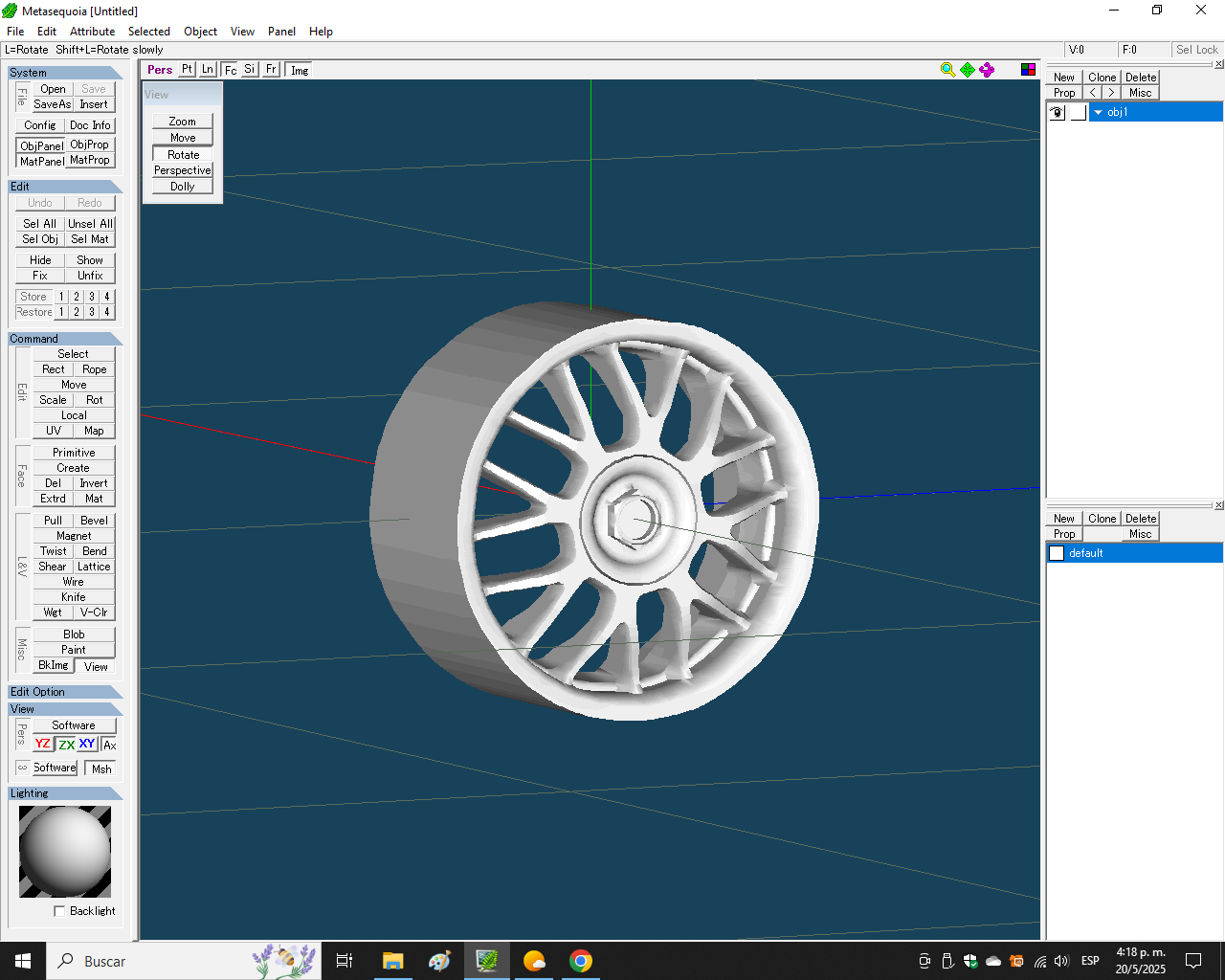Viewport: 1225px width, 980px height.
Task: Select the green ZX axis button
Action: point(66,744)
